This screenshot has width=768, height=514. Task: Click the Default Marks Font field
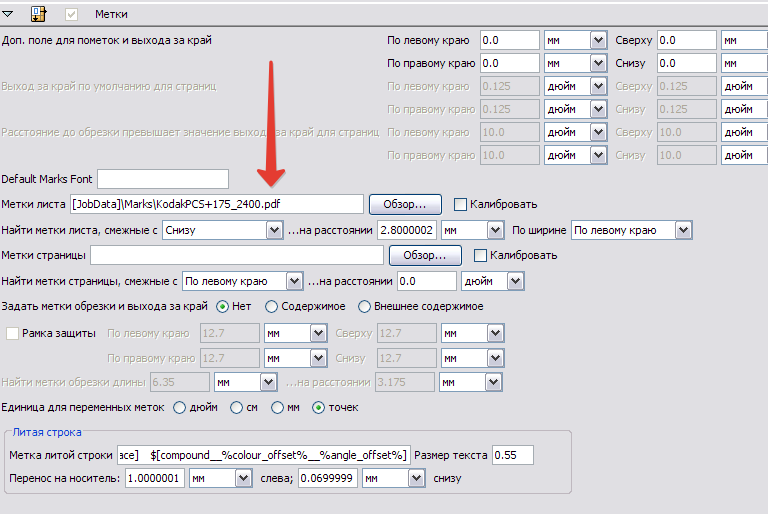(163, 179)
